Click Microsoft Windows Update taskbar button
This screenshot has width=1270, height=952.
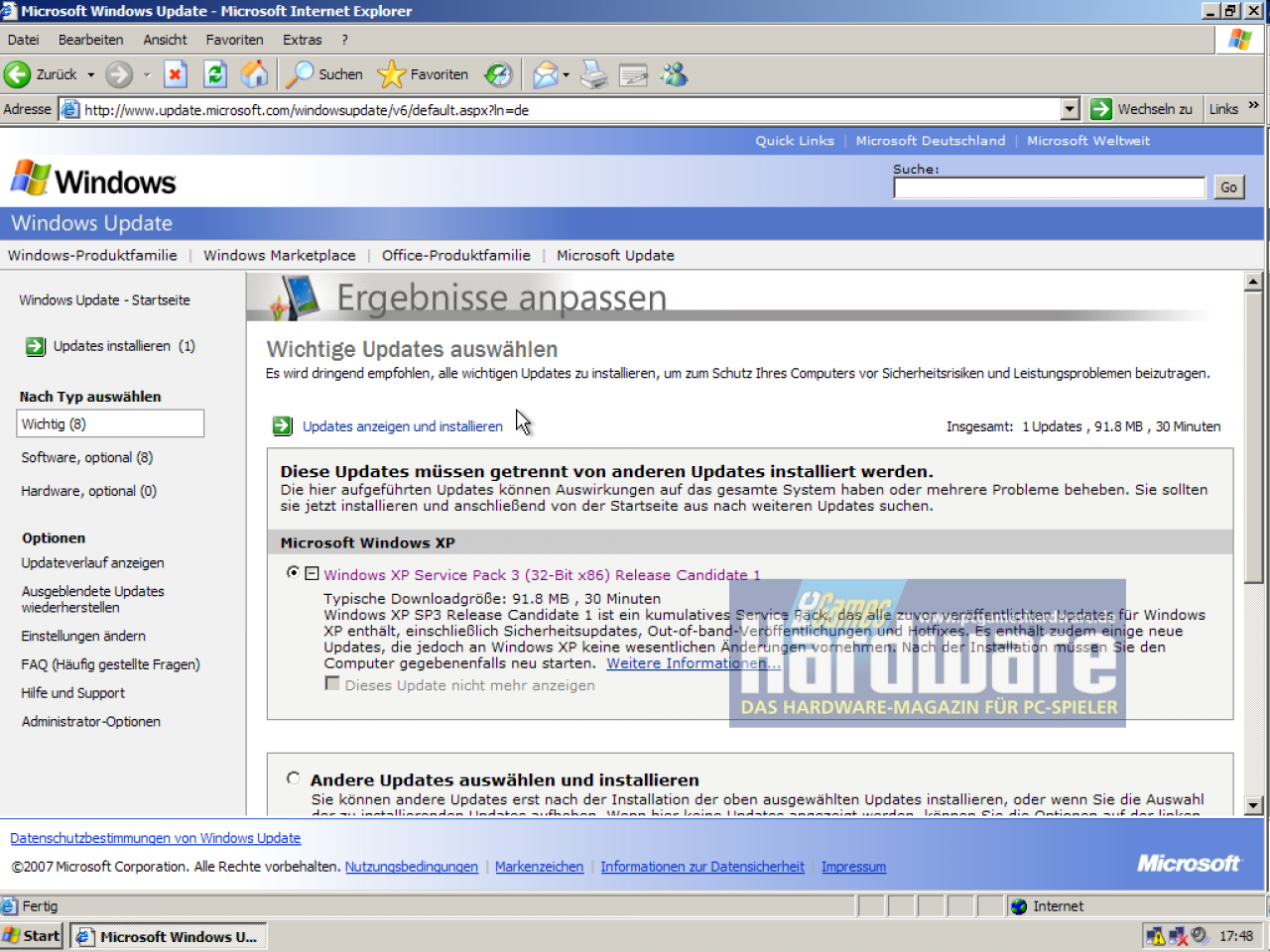click(x=169, y=936)
